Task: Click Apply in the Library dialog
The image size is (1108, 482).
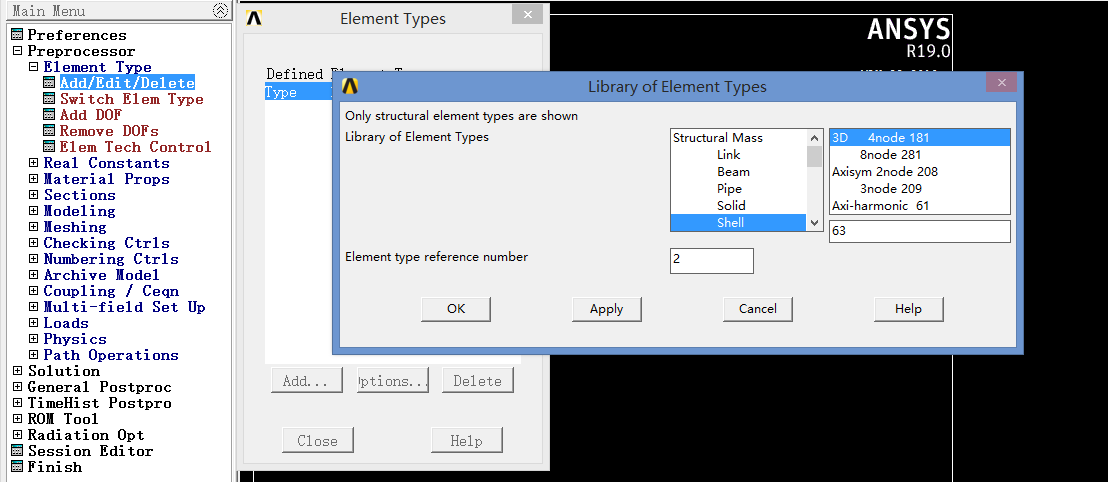Action: click(606, 309)
